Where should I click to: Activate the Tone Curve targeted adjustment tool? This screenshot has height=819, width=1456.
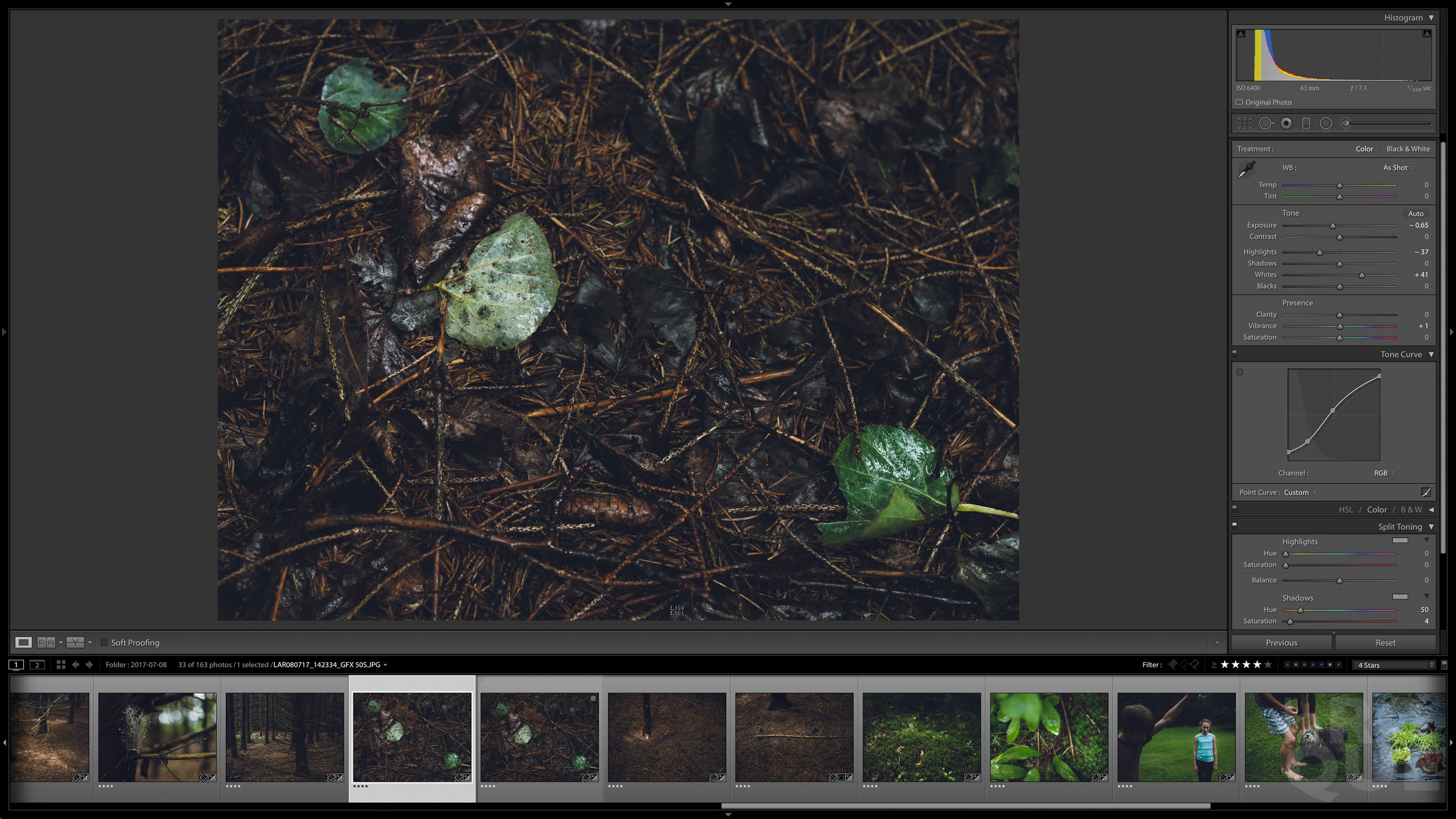coord(1240,372)
